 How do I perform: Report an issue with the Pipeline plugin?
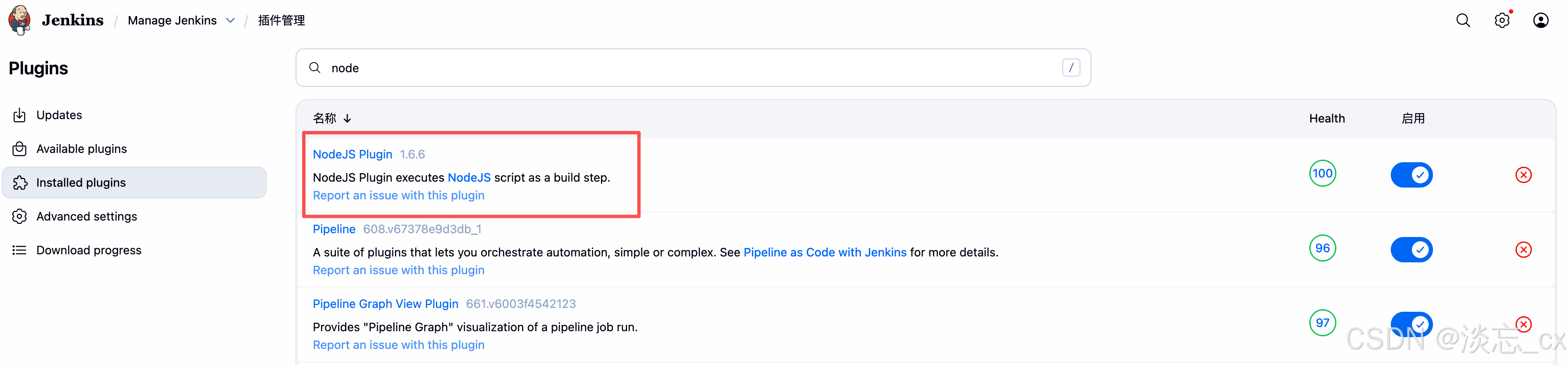(x=399, y=270)
